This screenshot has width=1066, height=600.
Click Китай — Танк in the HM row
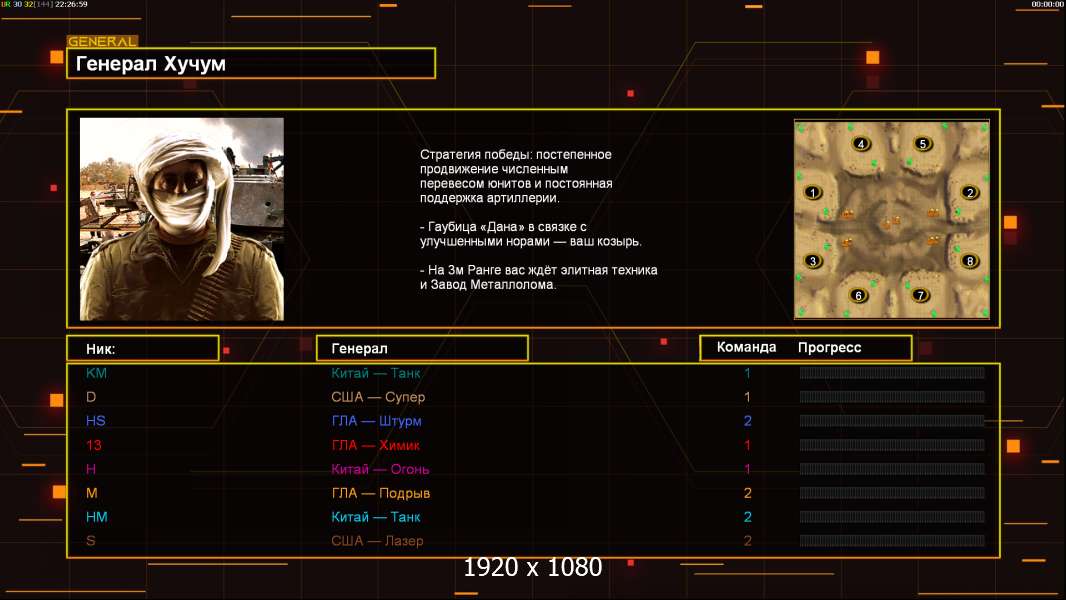(375, 516)
